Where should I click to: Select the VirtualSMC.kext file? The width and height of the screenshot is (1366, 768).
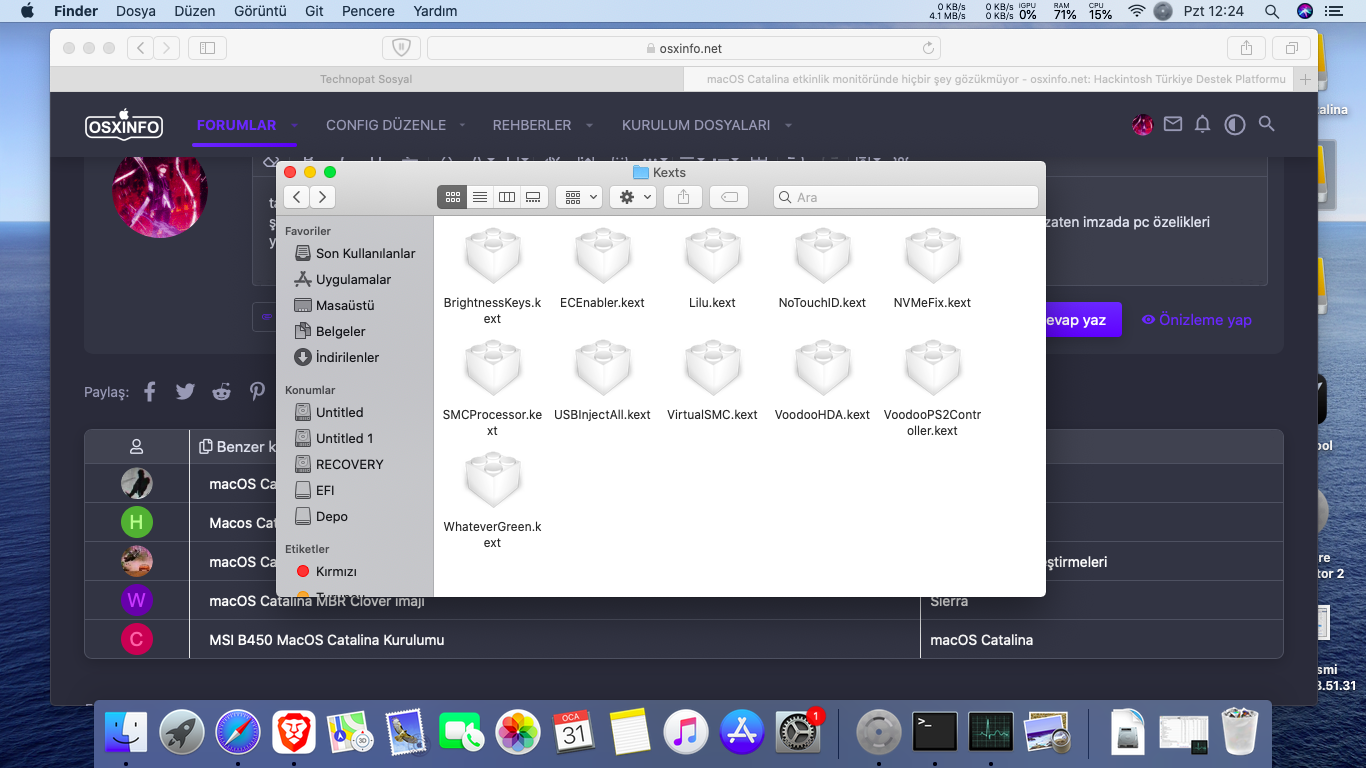click(712, 370)
